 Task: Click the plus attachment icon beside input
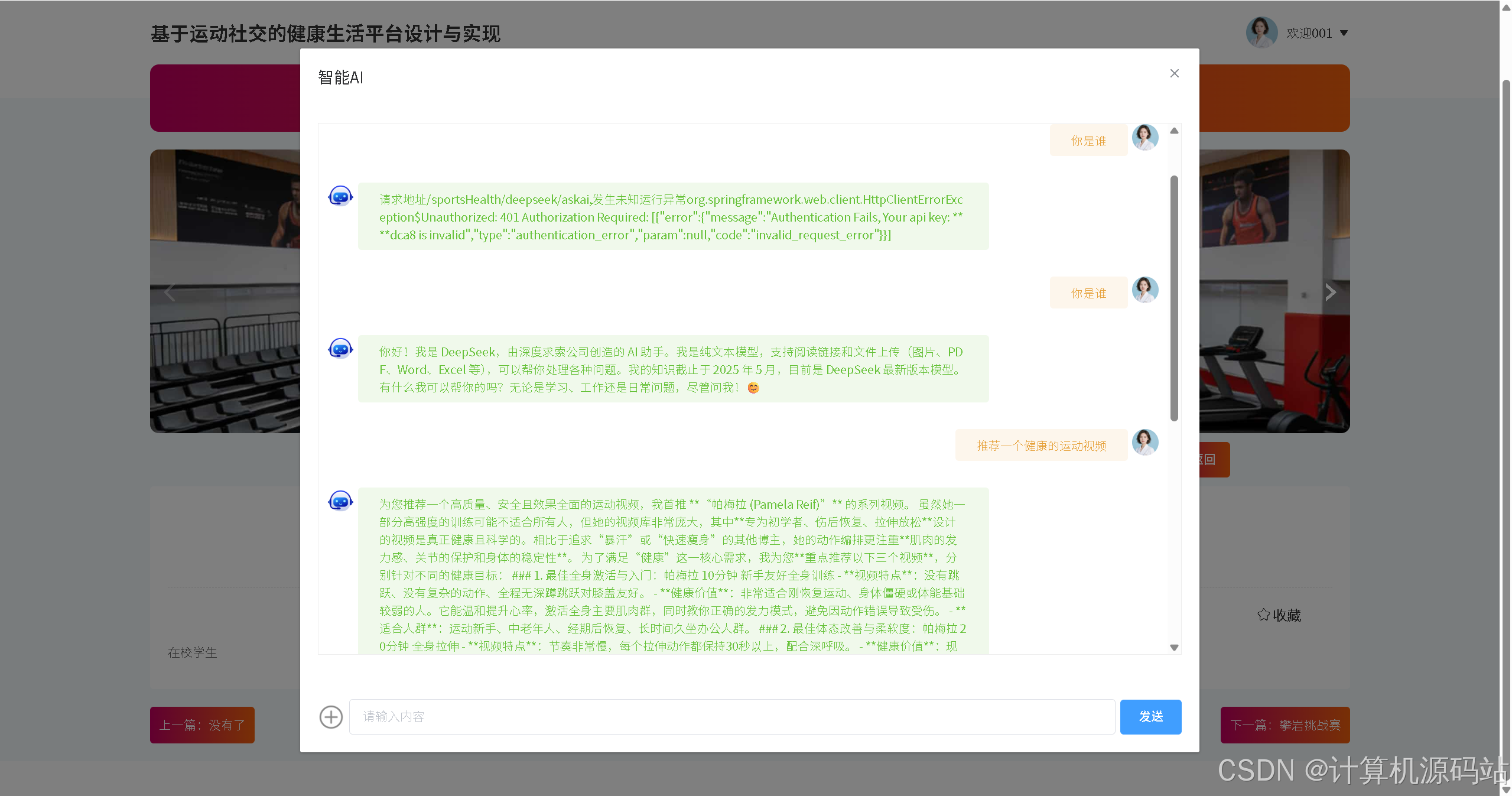(331, 717)
